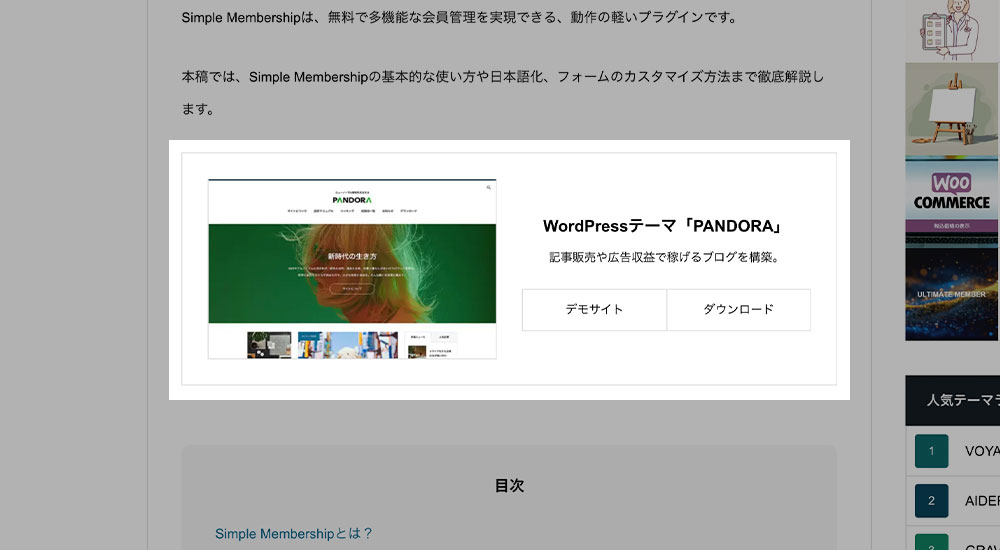Open the PANDORA デモサイト button
The height and width of the screenshot is (550, 1000).
tap(594, 309)
